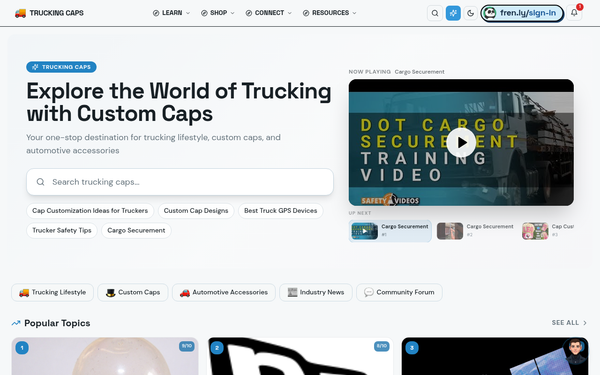600x375 pixels.
Task: Click the red car icon on Automotive Accessories
Action: (x=185, y=293)
